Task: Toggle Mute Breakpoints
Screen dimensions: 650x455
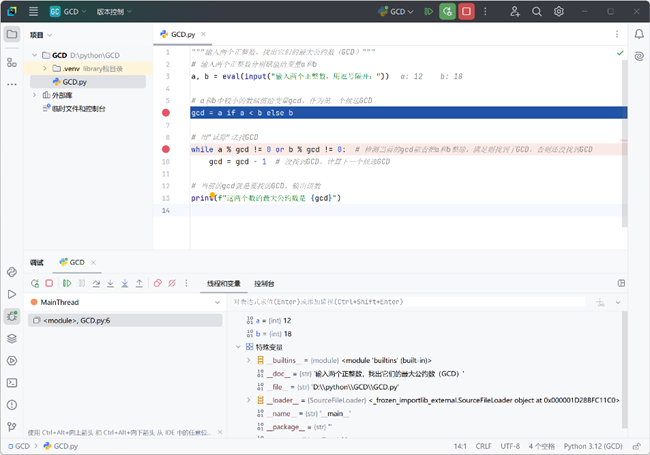Action: [x=172, y=283]
